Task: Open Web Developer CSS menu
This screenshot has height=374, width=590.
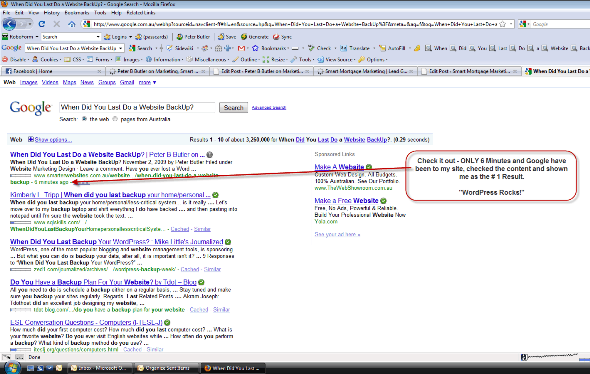Action: (x=73, y=59)
